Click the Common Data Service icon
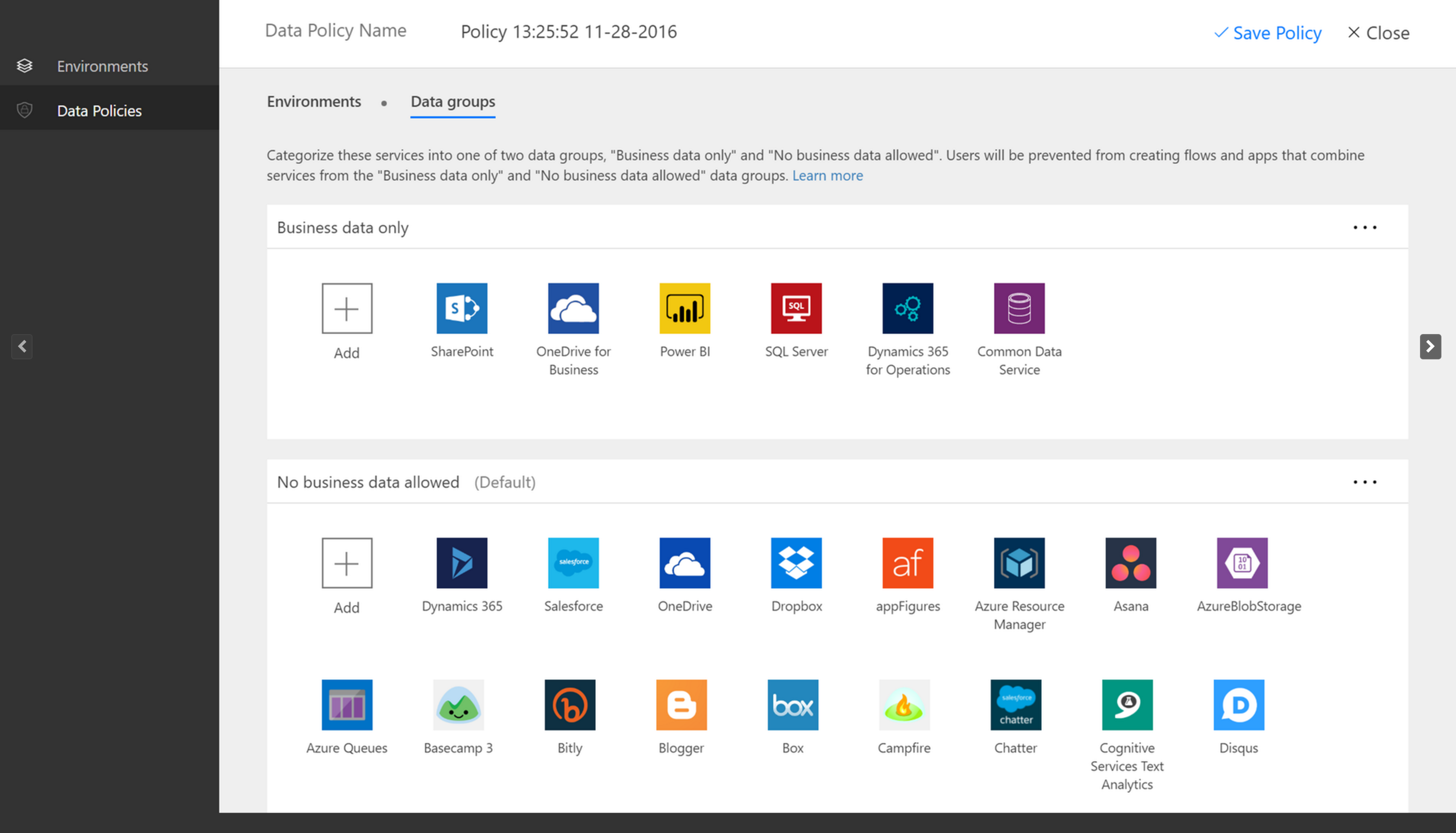The image size is (1456, 833). 1018,307
